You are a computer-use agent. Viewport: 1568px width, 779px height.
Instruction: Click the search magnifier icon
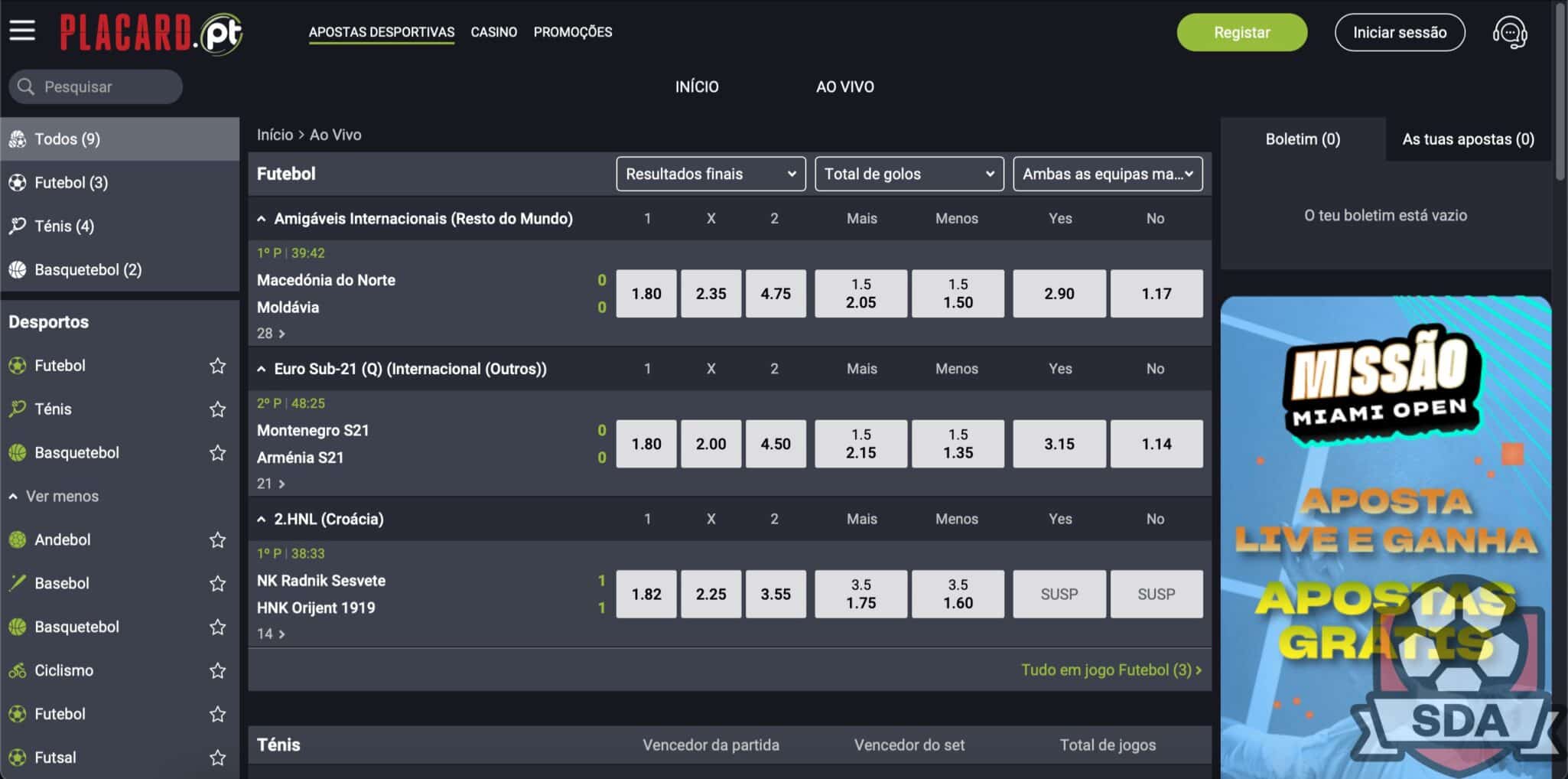click(x=26, y=86)
